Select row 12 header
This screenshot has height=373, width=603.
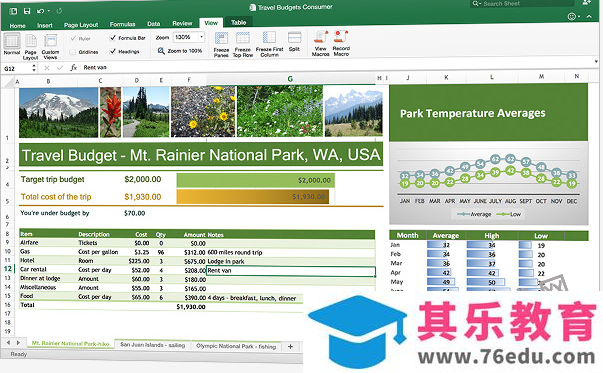(8, 269)
